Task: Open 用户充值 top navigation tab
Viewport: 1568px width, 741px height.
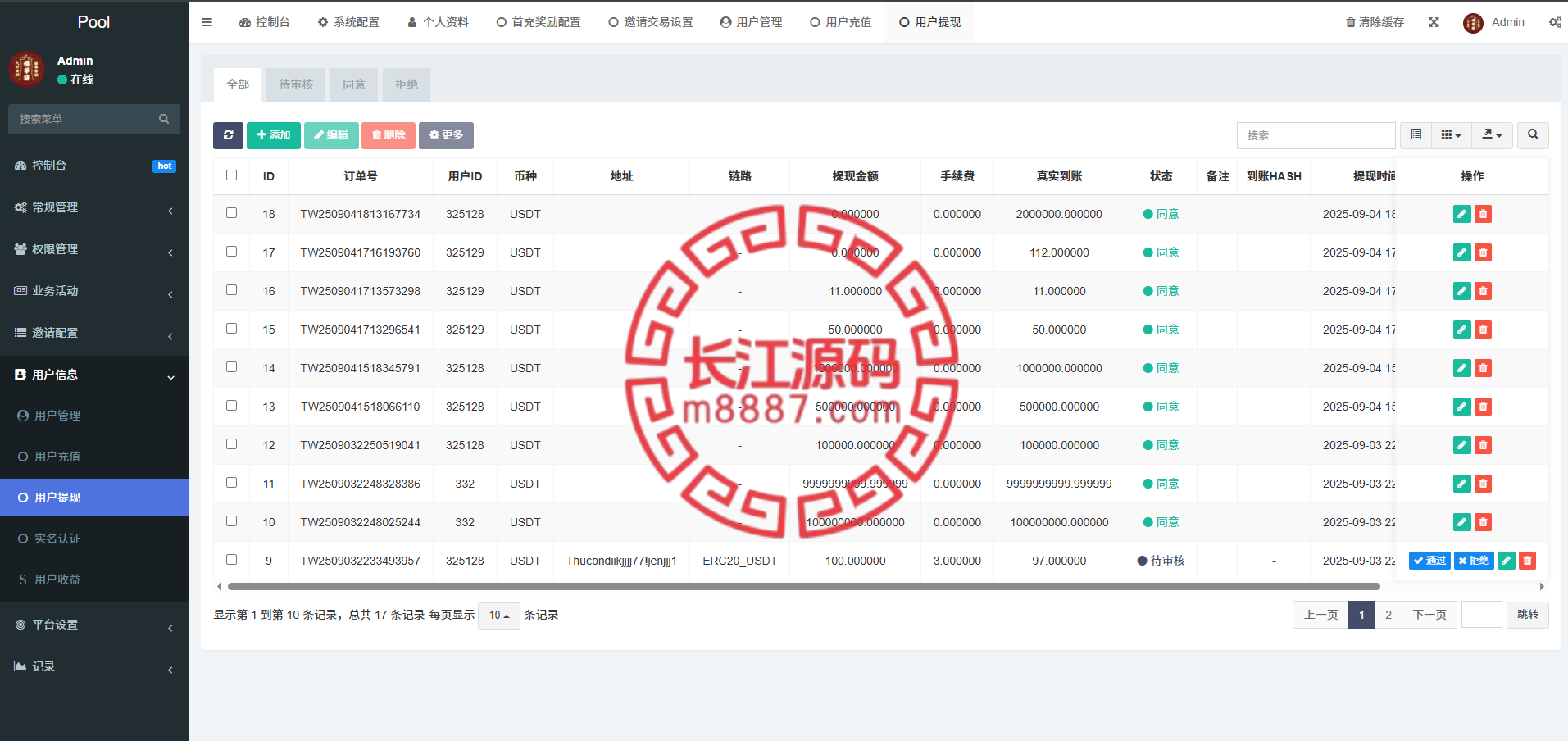Action: [x=840, y=22]
